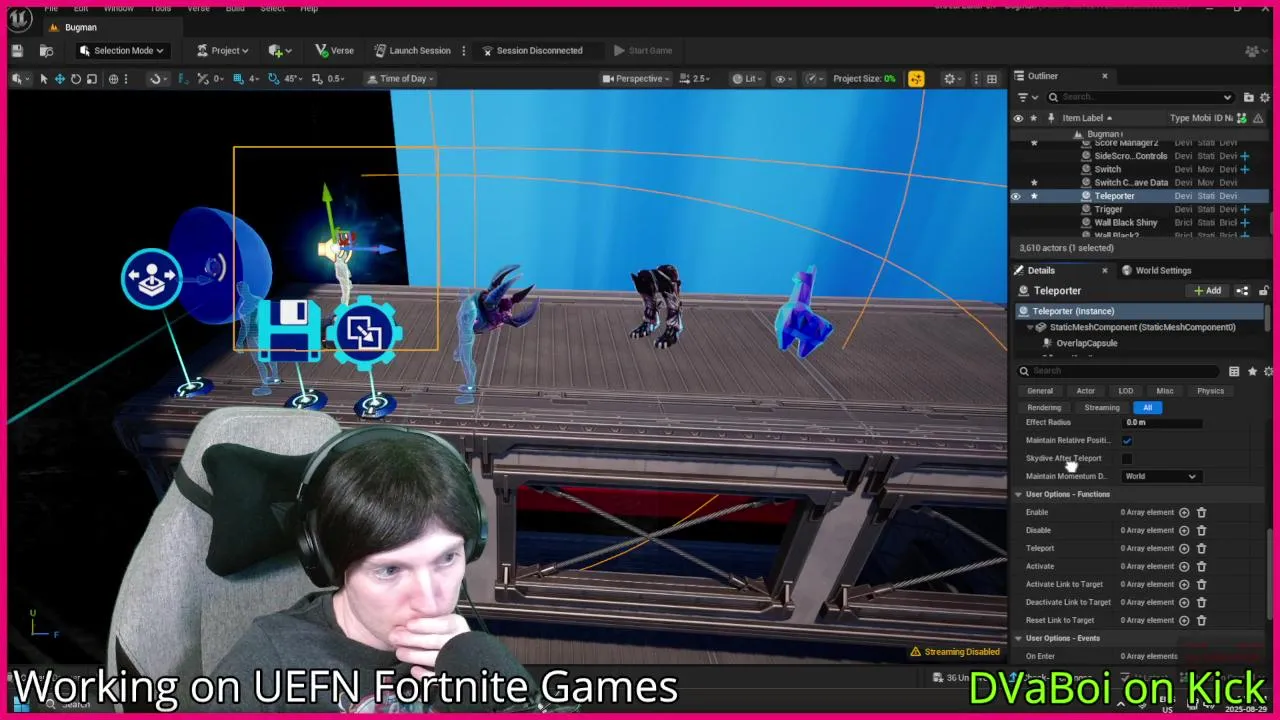
Task: Click the viewport layout grid icon
Action: pyautogui.click(x=991, y=78)
